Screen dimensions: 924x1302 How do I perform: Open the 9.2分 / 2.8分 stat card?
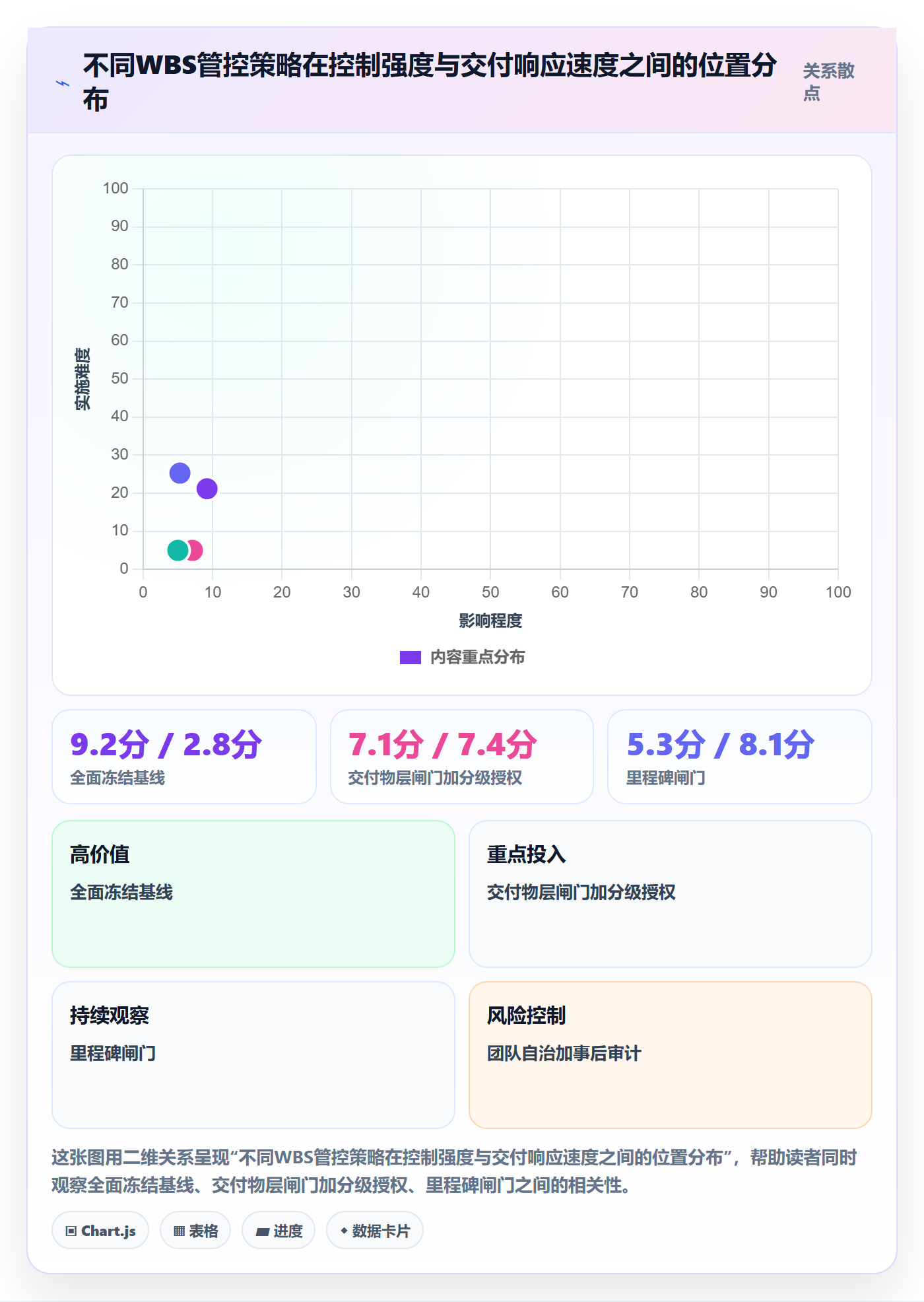tap(184, 757)
